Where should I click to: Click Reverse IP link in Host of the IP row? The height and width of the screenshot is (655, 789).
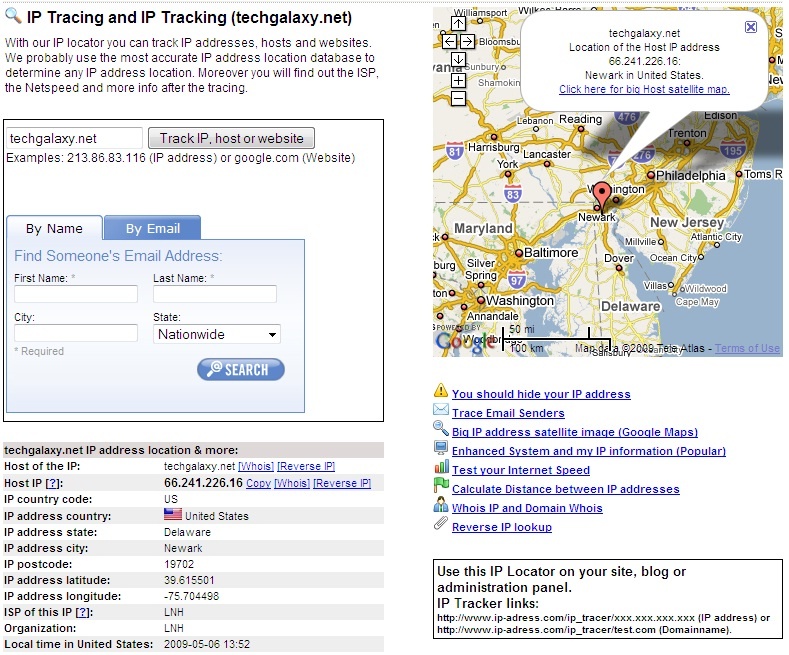tap(306, 467)
